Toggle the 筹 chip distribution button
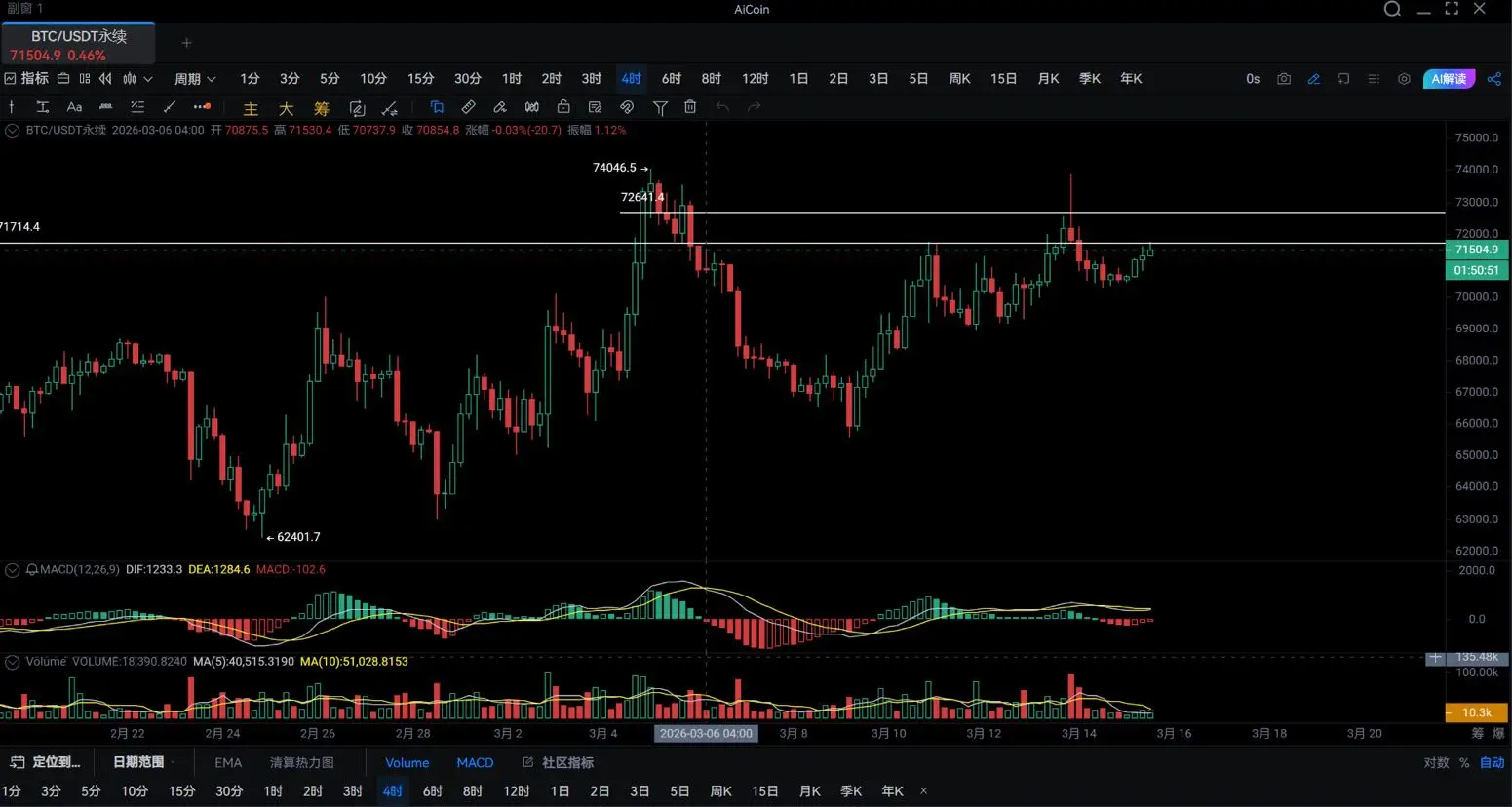The height and width of the screenshot is (807, 1512). (x=321, y=108)
